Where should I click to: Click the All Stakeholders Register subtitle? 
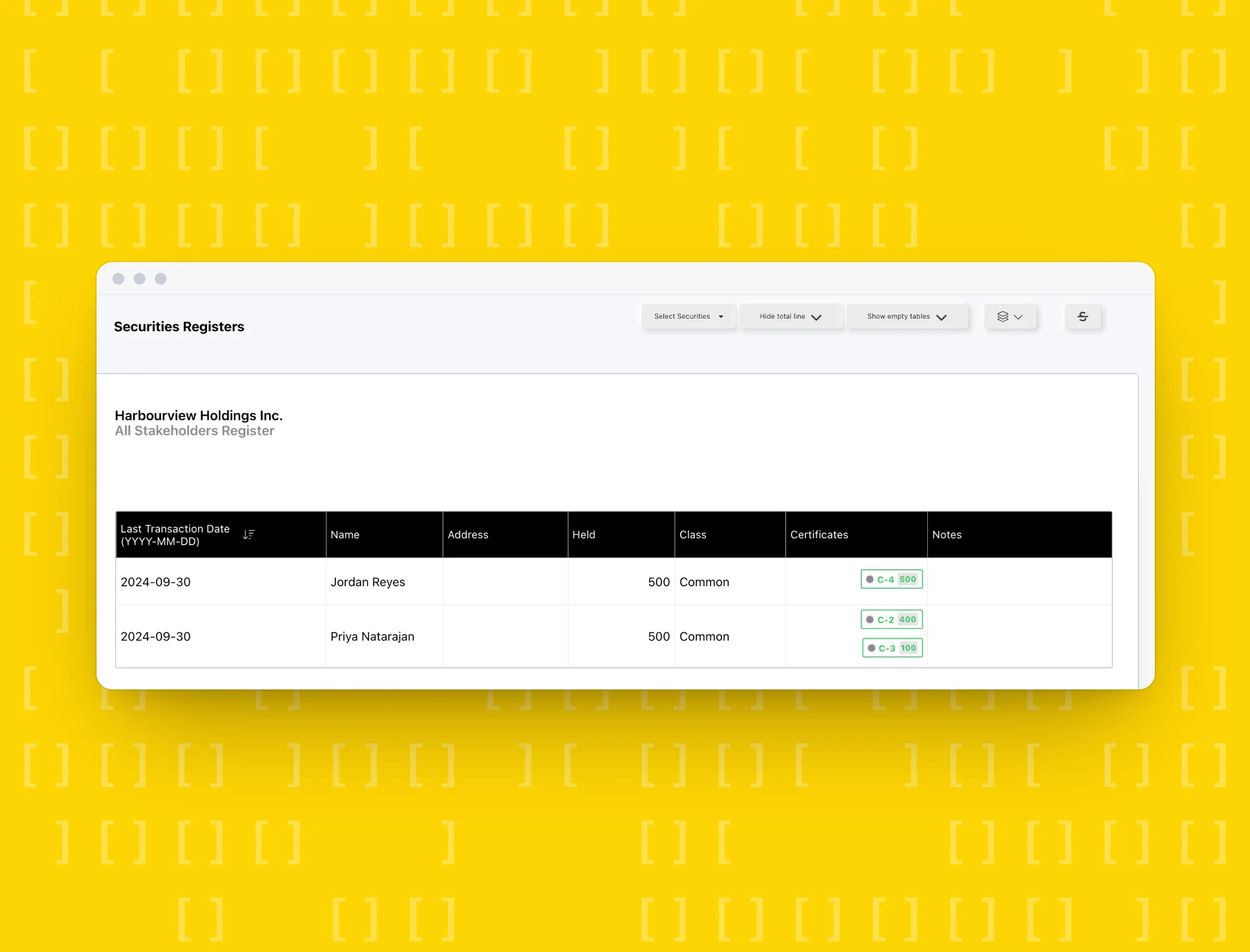[x=194, y=431]
